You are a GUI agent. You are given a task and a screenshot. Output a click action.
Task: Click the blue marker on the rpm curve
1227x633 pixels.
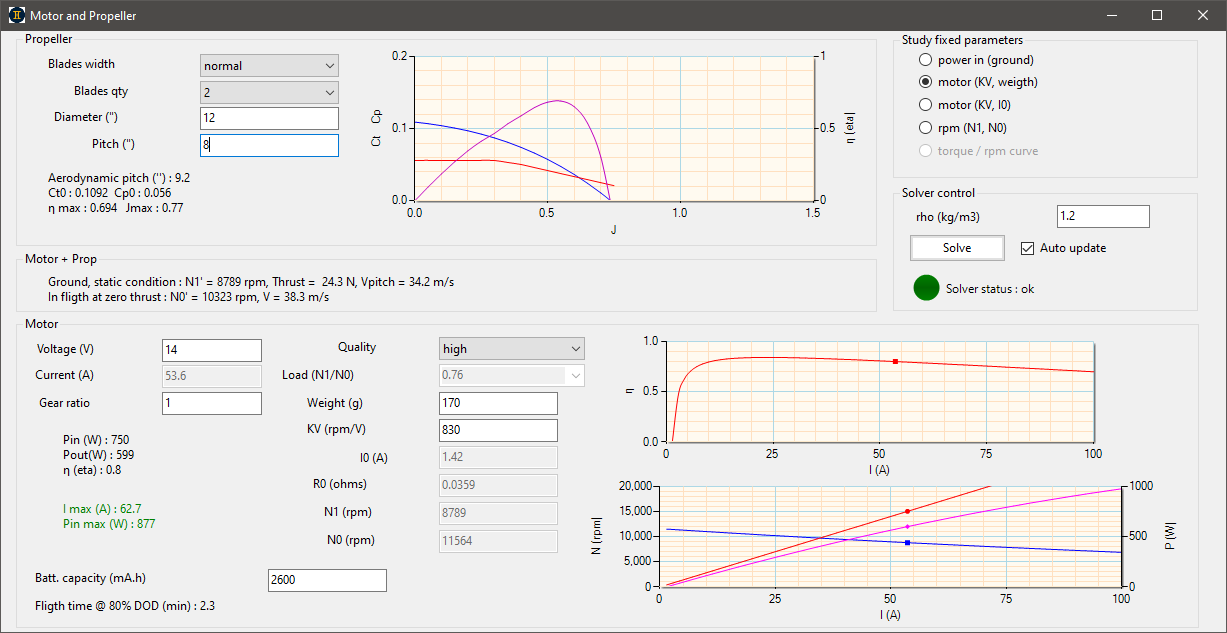point(907,542)
